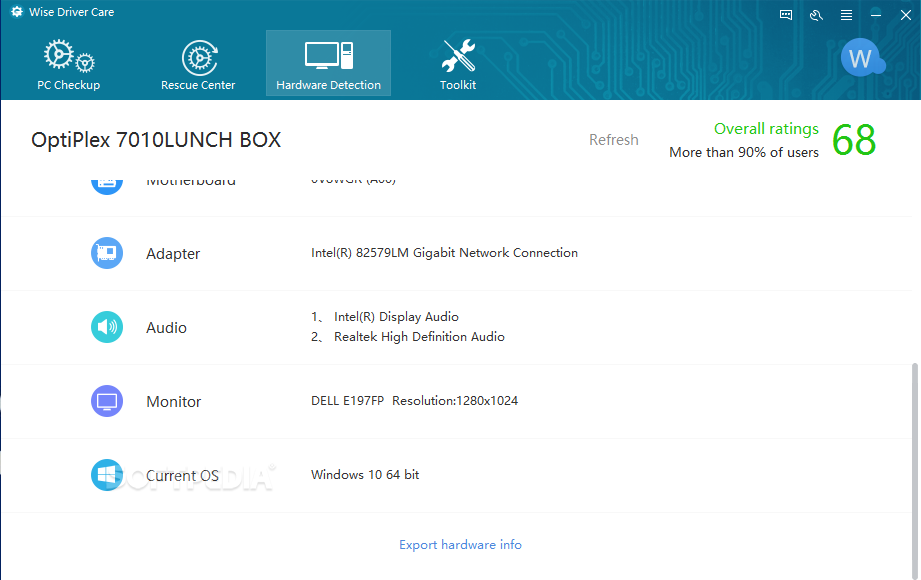The image size is (921, 580).
Task: Switch to Rescue Center tab
Action: [198, 64]
